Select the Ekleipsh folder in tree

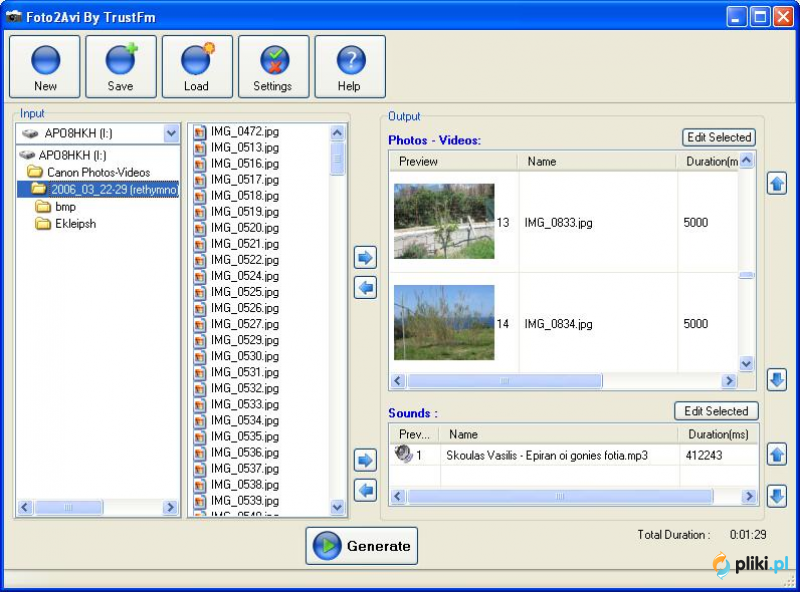pos(76,224)
